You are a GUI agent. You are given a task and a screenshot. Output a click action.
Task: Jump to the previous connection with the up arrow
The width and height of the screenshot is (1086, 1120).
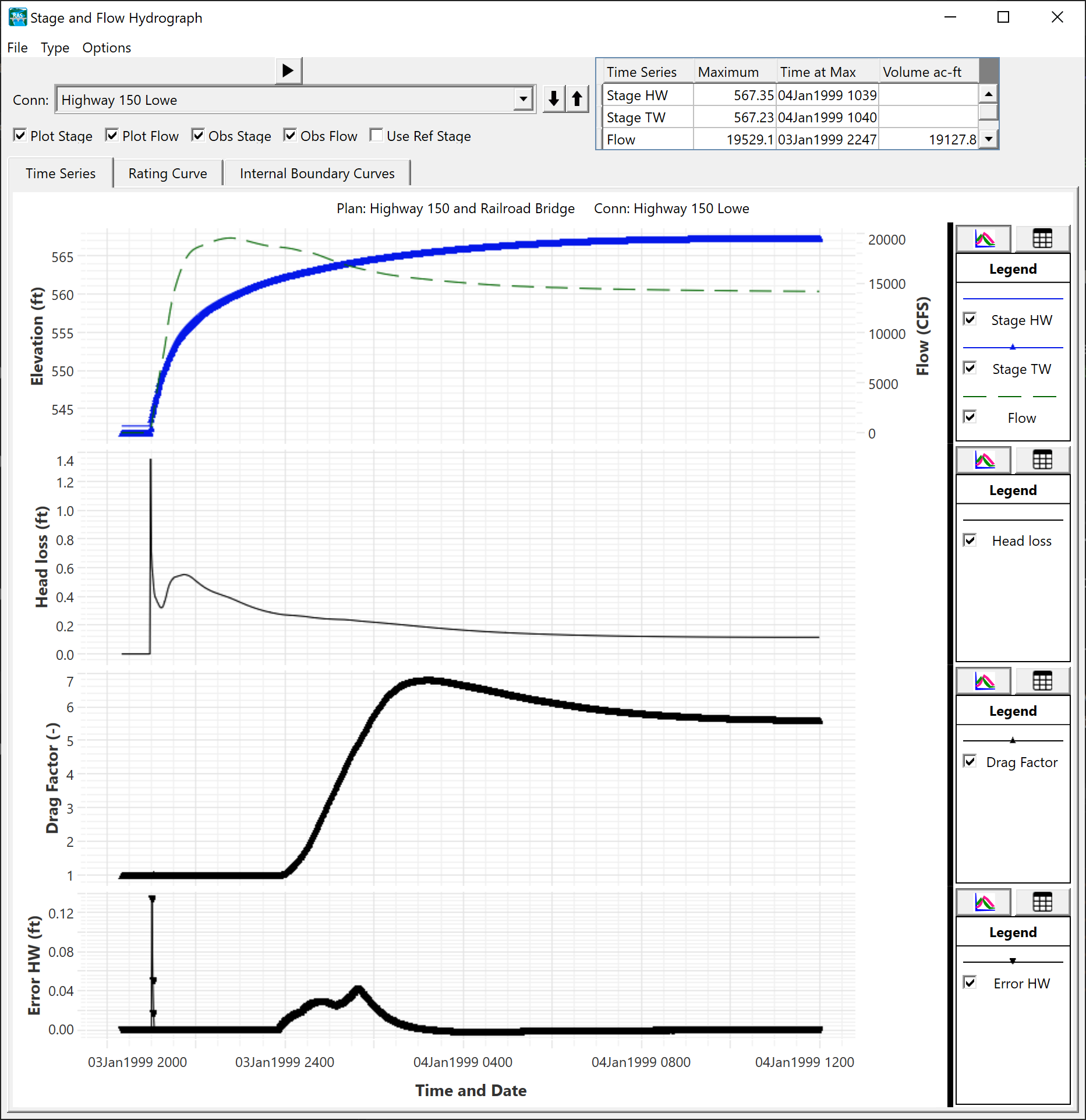point(577,99)
